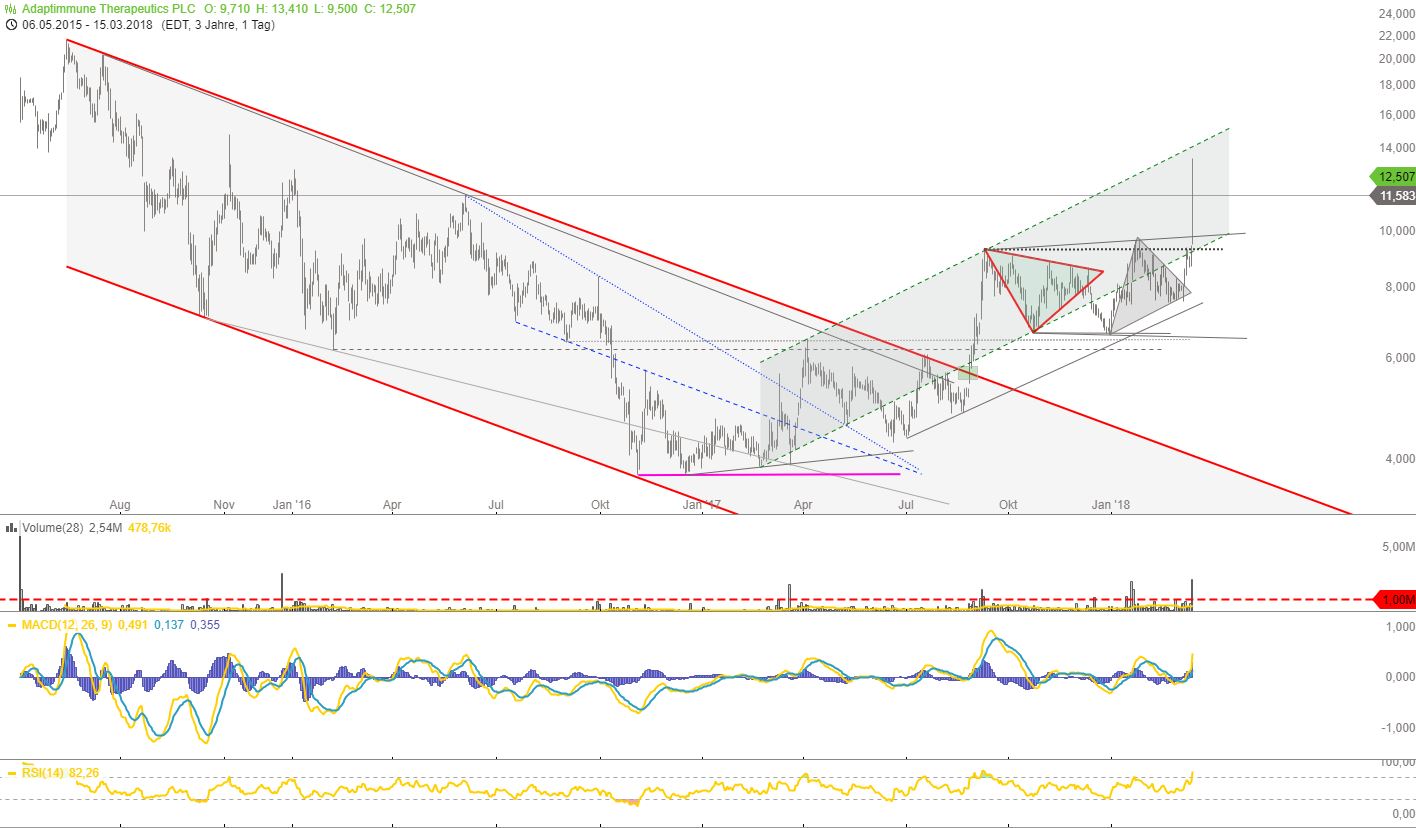Viewport: 1416px width, 828px height.
Task: Click the RSI(14) indicator label
Action: point(42,773)
